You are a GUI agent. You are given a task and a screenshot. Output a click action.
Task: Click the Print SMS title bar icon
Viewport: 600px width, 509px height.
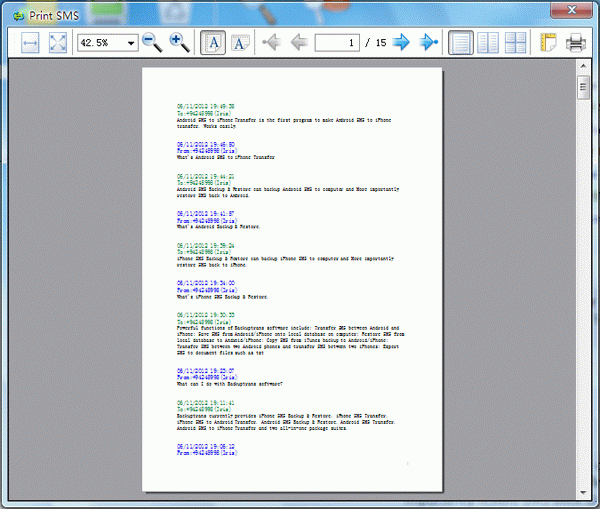click(18, 16)
